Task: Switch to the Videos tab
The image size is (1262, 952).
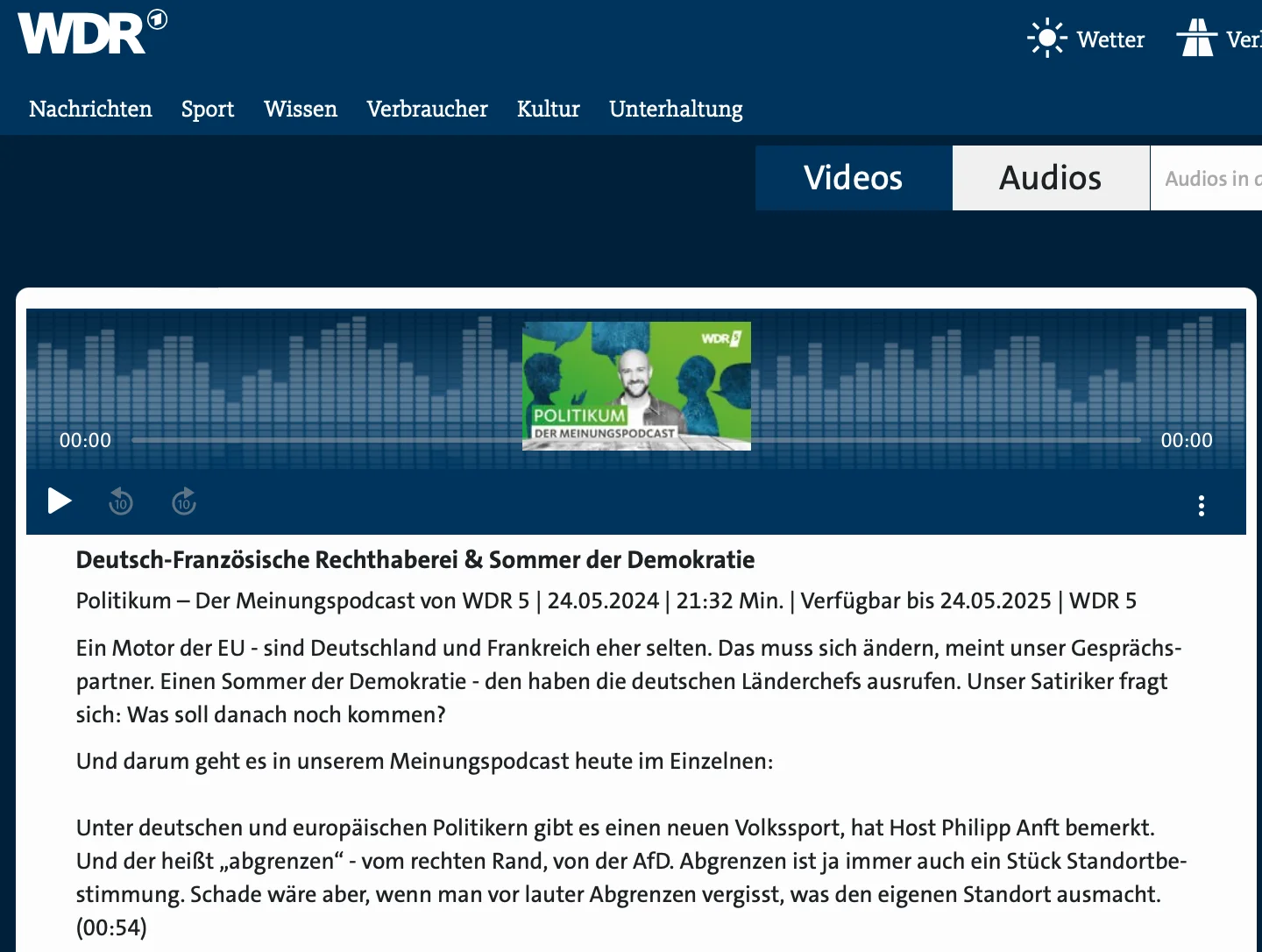Action: coord(853,178)
